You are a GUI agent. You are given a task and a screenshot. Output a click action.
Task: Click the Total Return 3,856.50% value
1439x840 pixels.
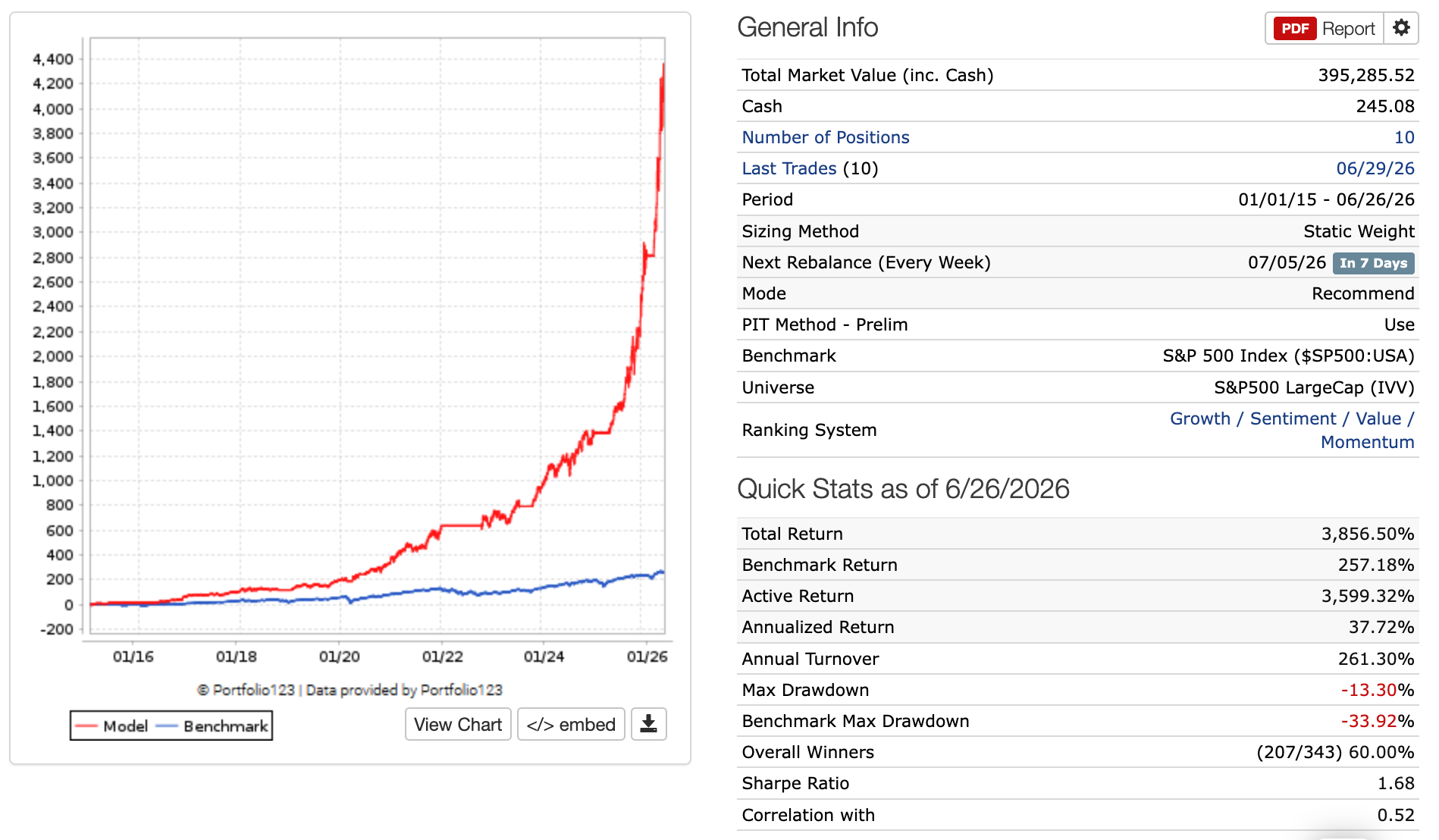[x=1367, y=534]
